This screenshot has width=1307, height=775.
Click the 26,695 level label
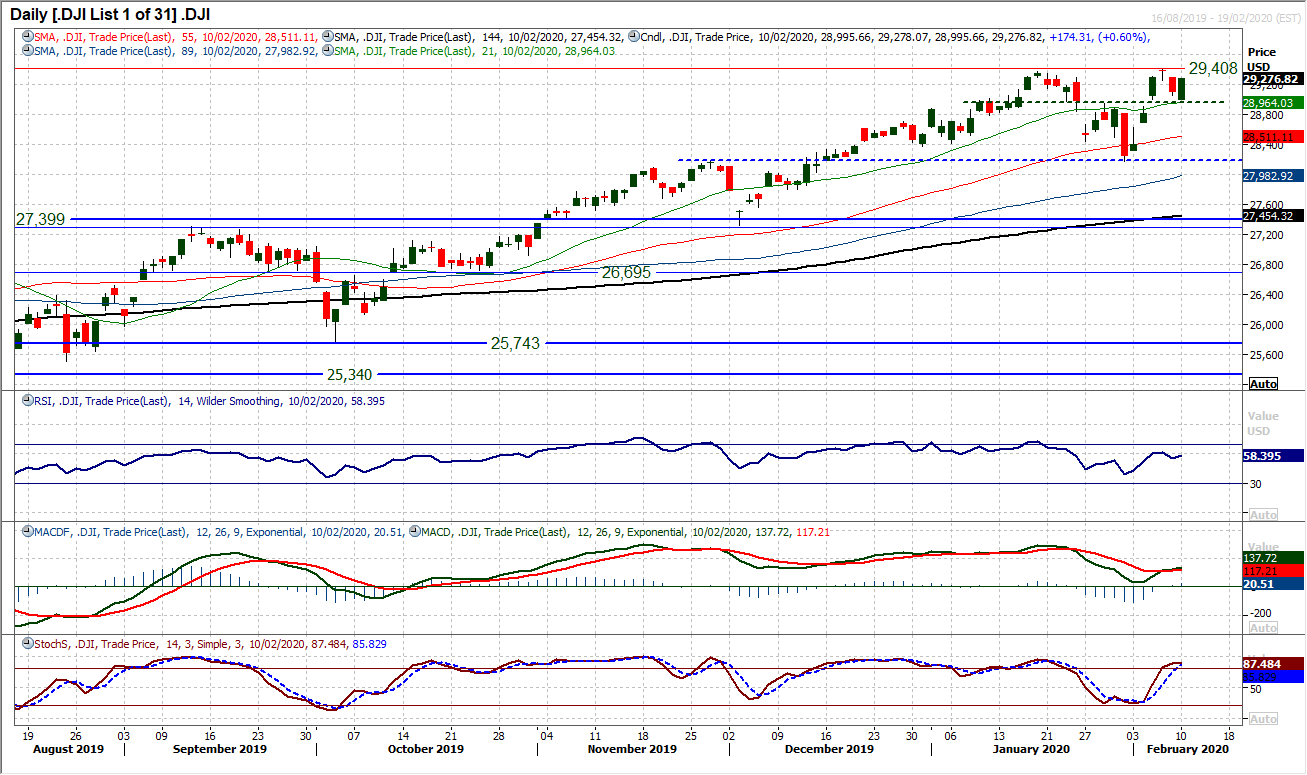626,271
